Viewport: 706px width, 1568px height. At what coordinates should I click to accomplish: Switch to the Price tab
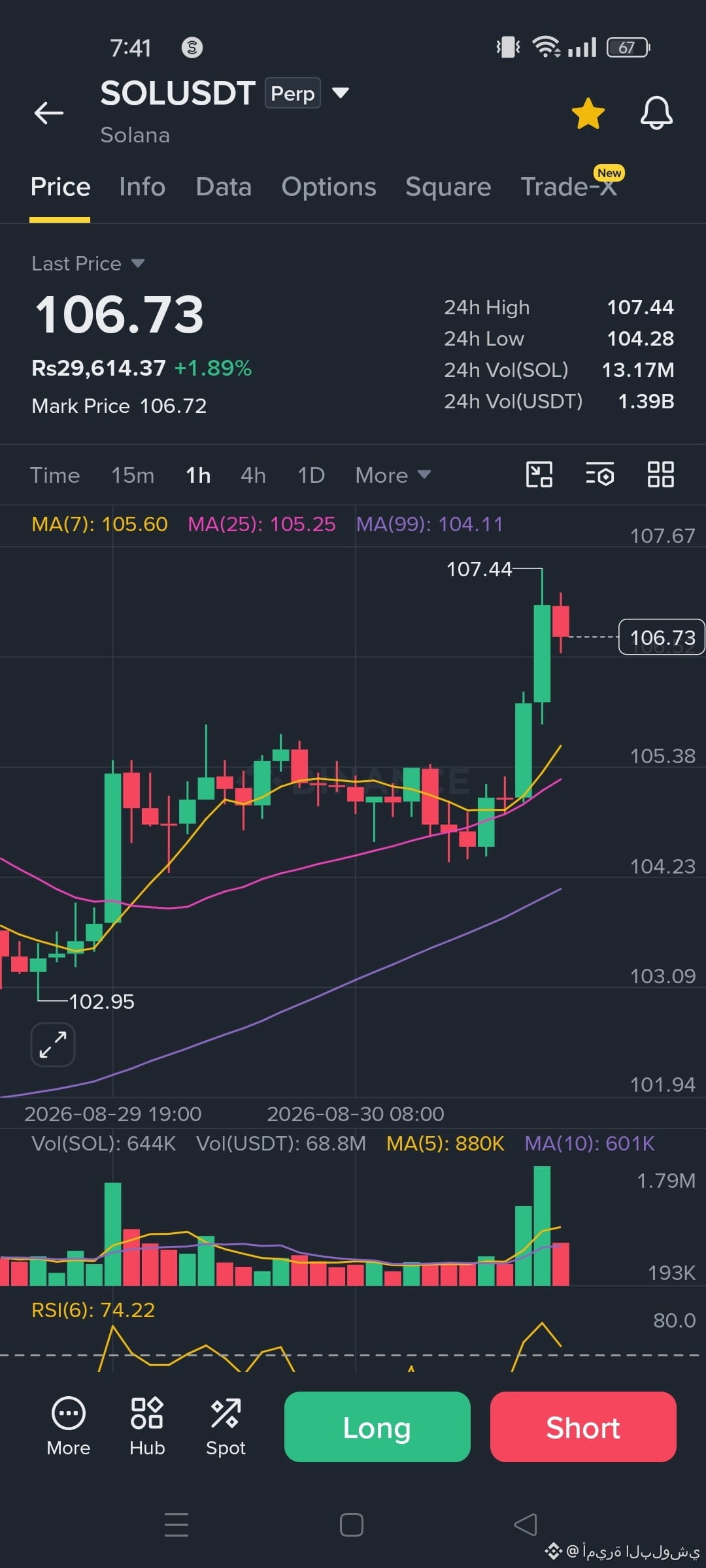click(x=60, y=187)
